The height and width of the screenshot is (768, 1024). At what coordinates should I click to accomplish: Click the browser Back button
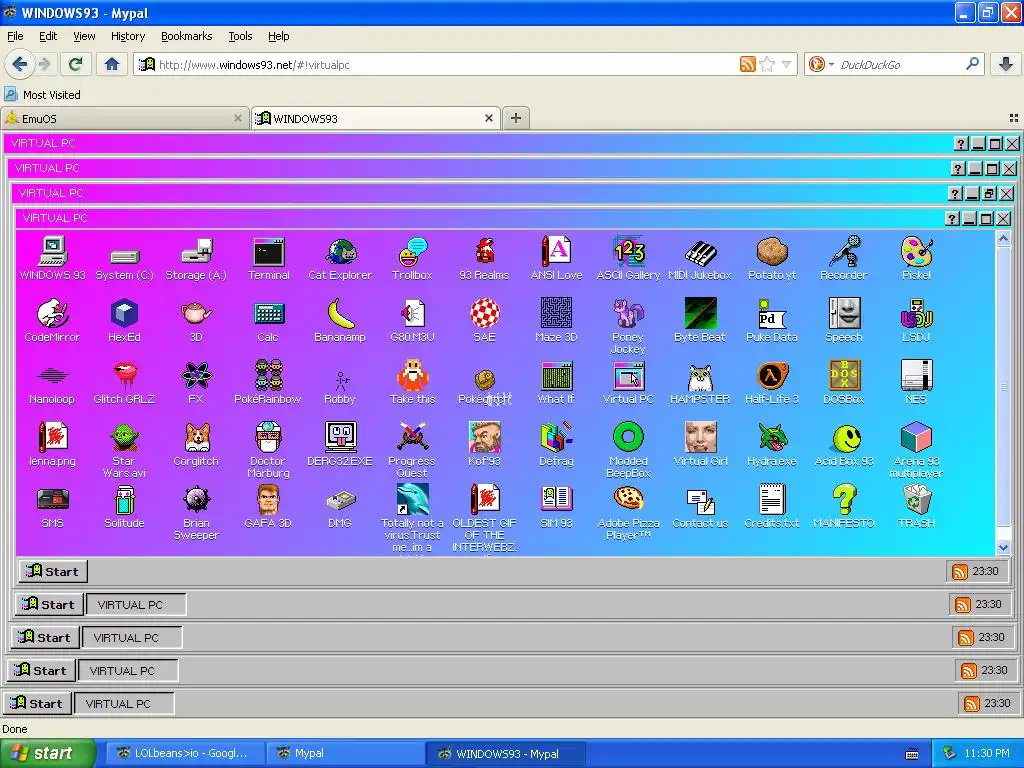tap(19, 64)
